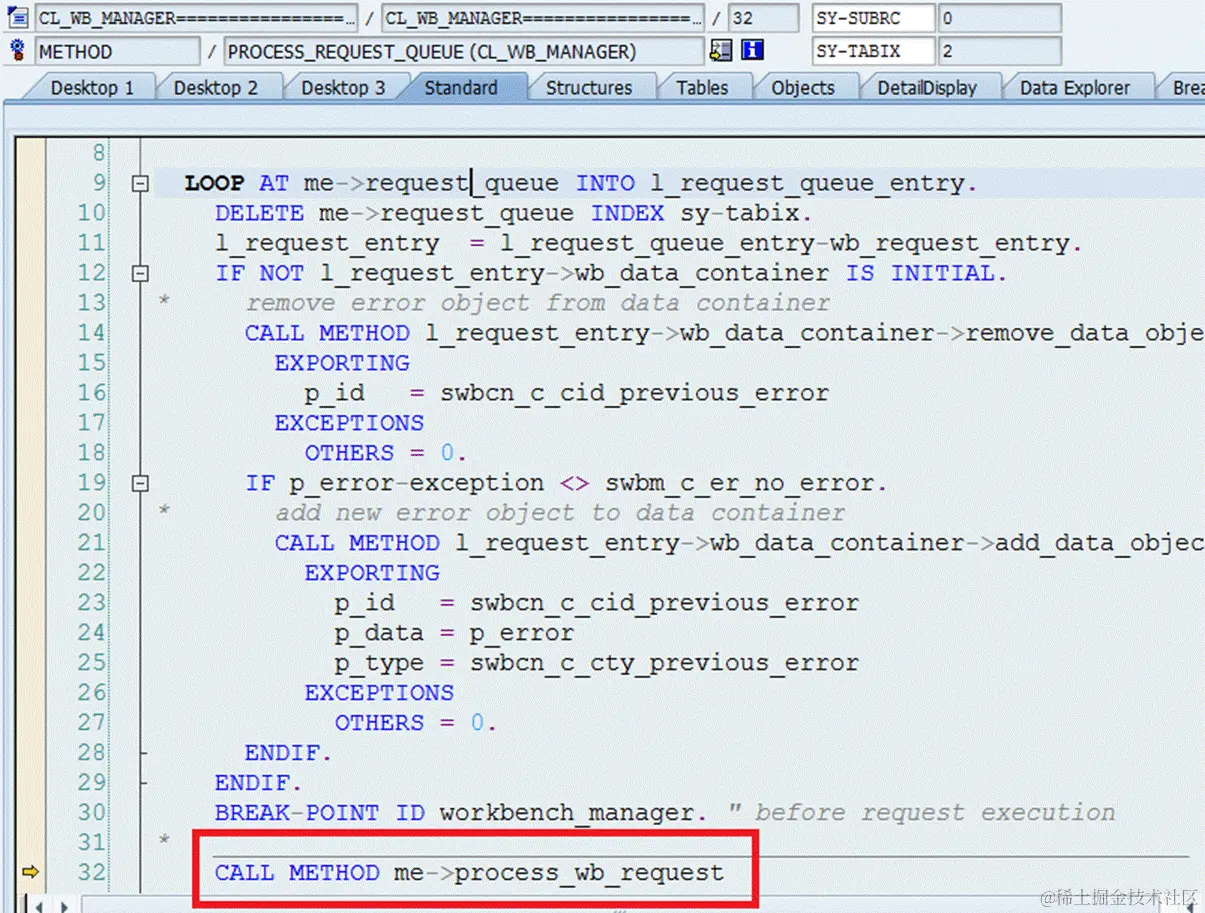Click 'p_id = swbcn_c_cid_previous_error' on line 23
Screen dimensions: 1205x913
597,603
